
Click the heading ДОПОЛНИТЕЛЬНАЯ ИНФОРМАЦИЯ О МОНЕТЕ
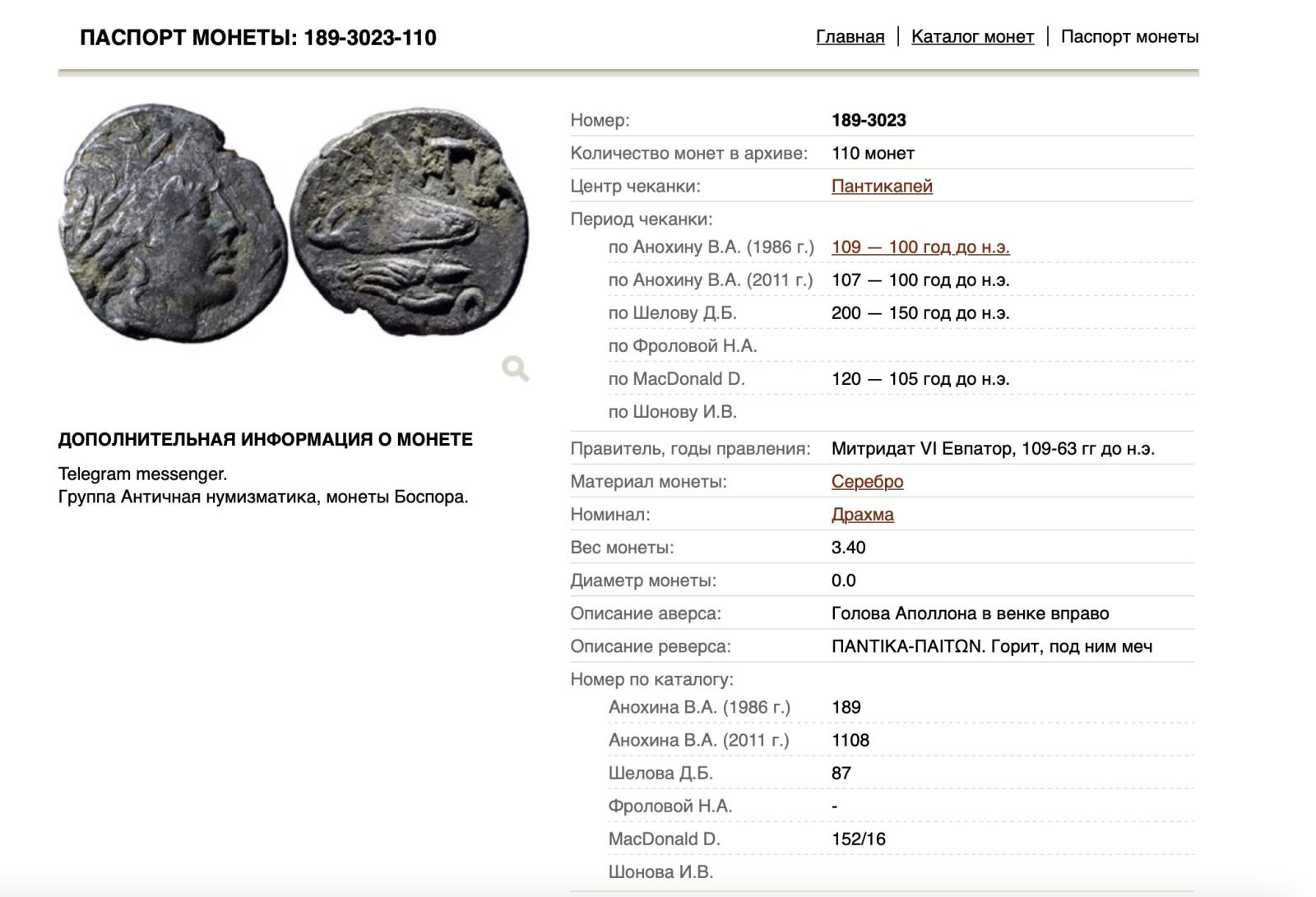coord(266,440)
